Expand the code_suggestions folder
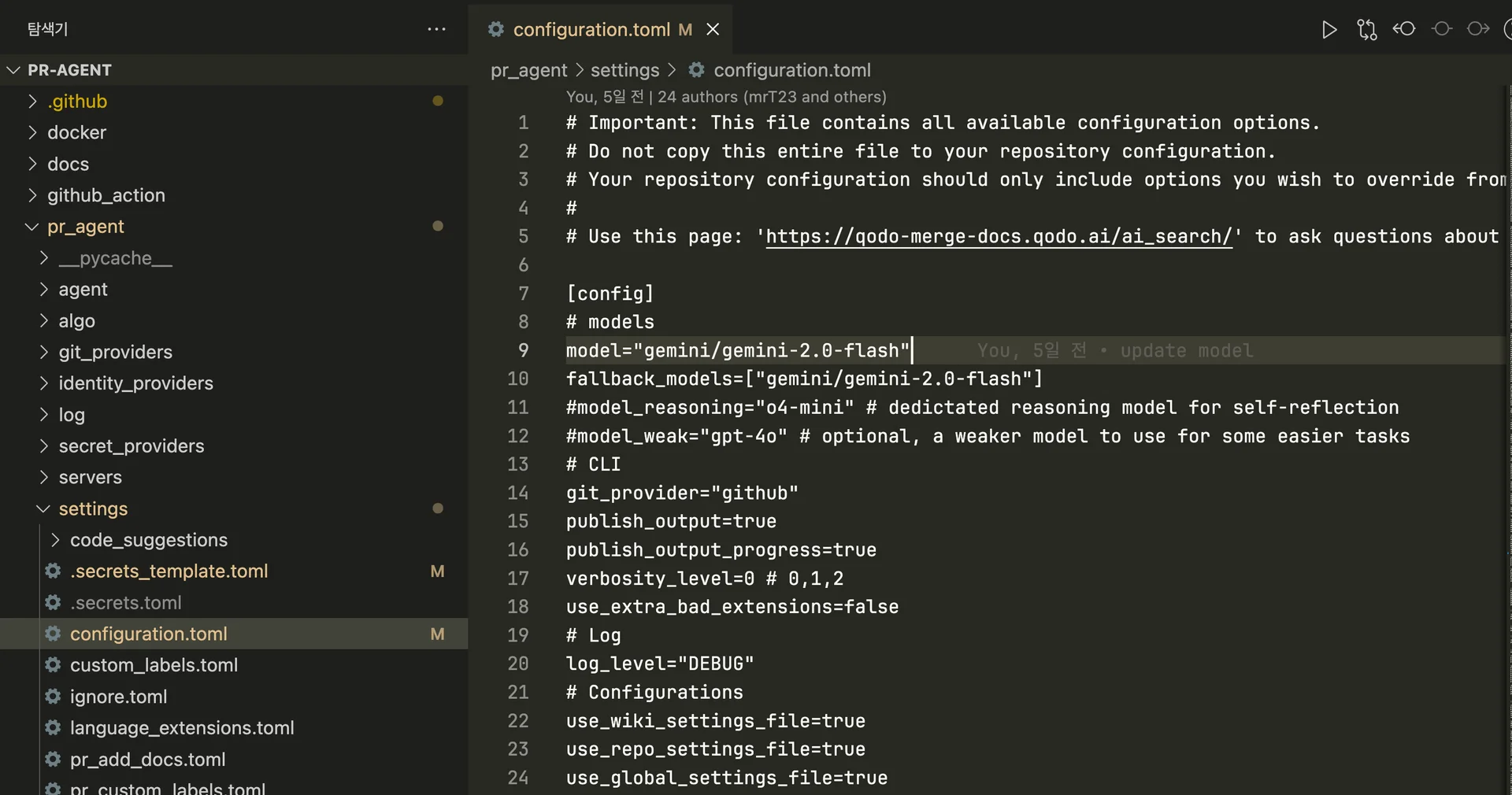 click(54, 540)
